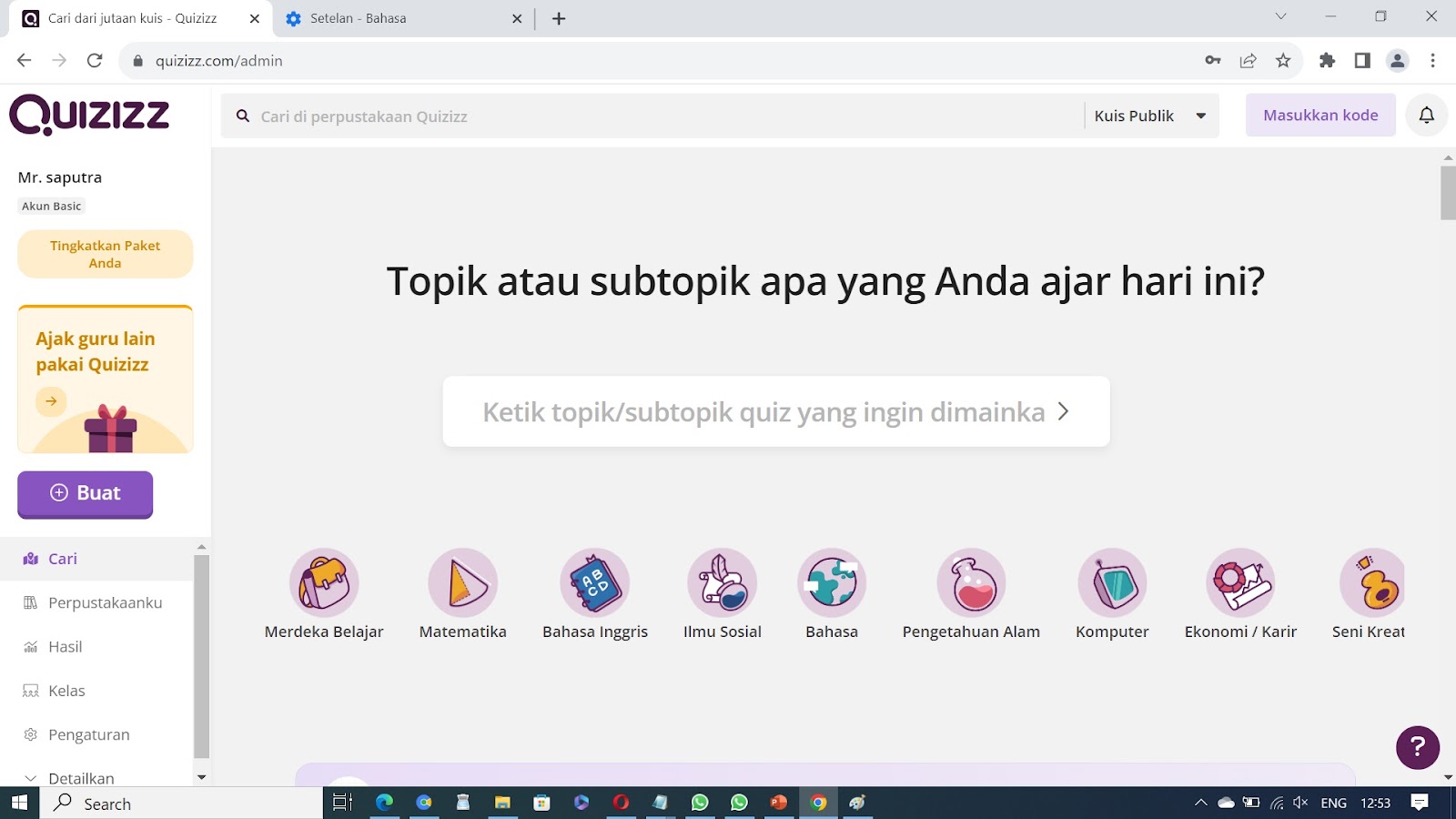Choose the Seni Kreatif topic icon
Image resolution: width=1456 pixels, height=819 pixels.
click(1372, 582)
